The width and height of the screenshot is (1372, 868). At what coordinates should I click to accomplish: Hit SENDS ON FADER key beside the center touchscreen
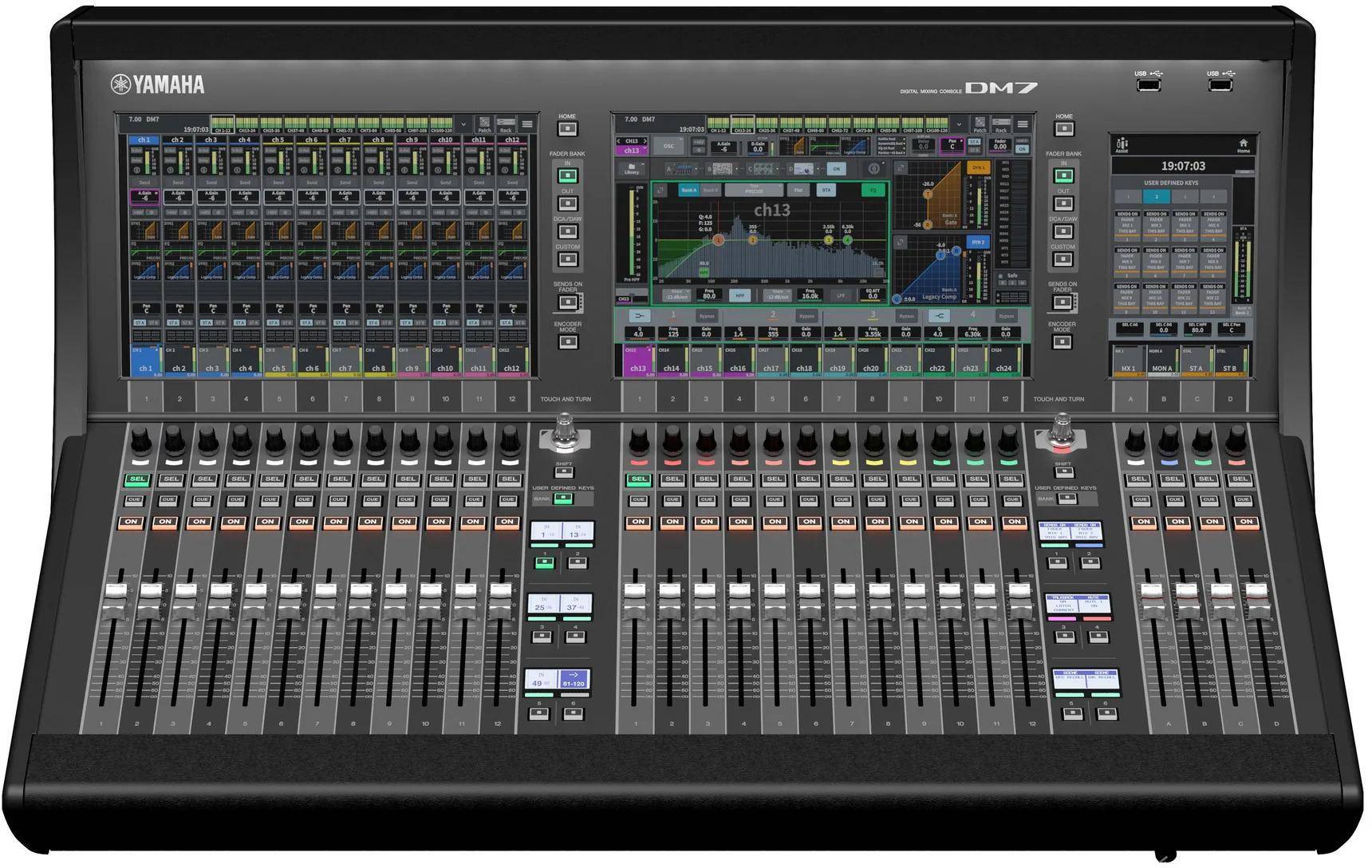pyautogui.click(x=1062, y=302)
